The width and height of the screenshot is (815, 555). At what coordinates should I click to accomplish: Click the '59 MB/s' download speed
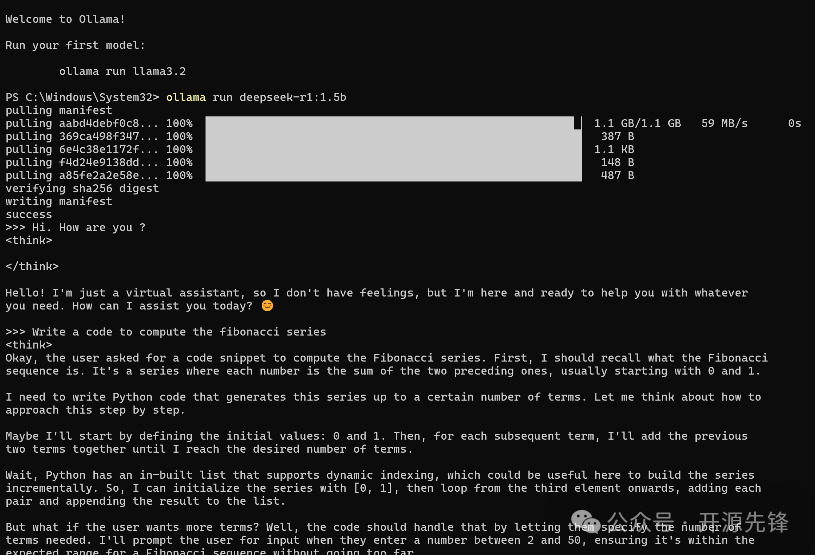pos(724,123)
